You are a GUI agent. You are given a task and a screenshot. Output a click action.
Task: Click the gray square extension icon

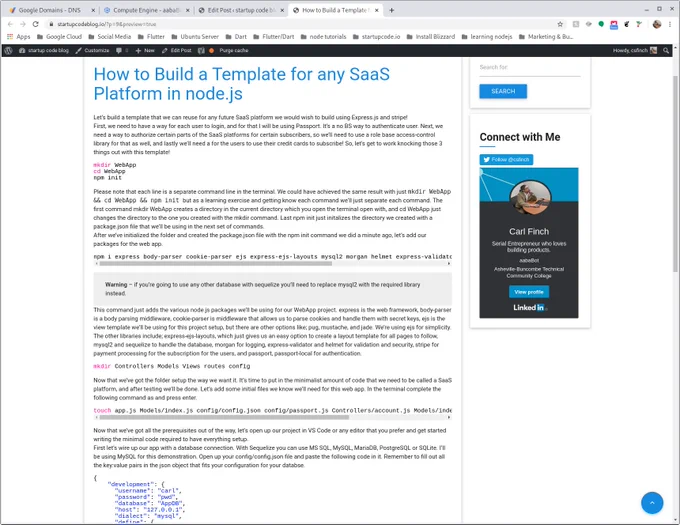point(576,24)
